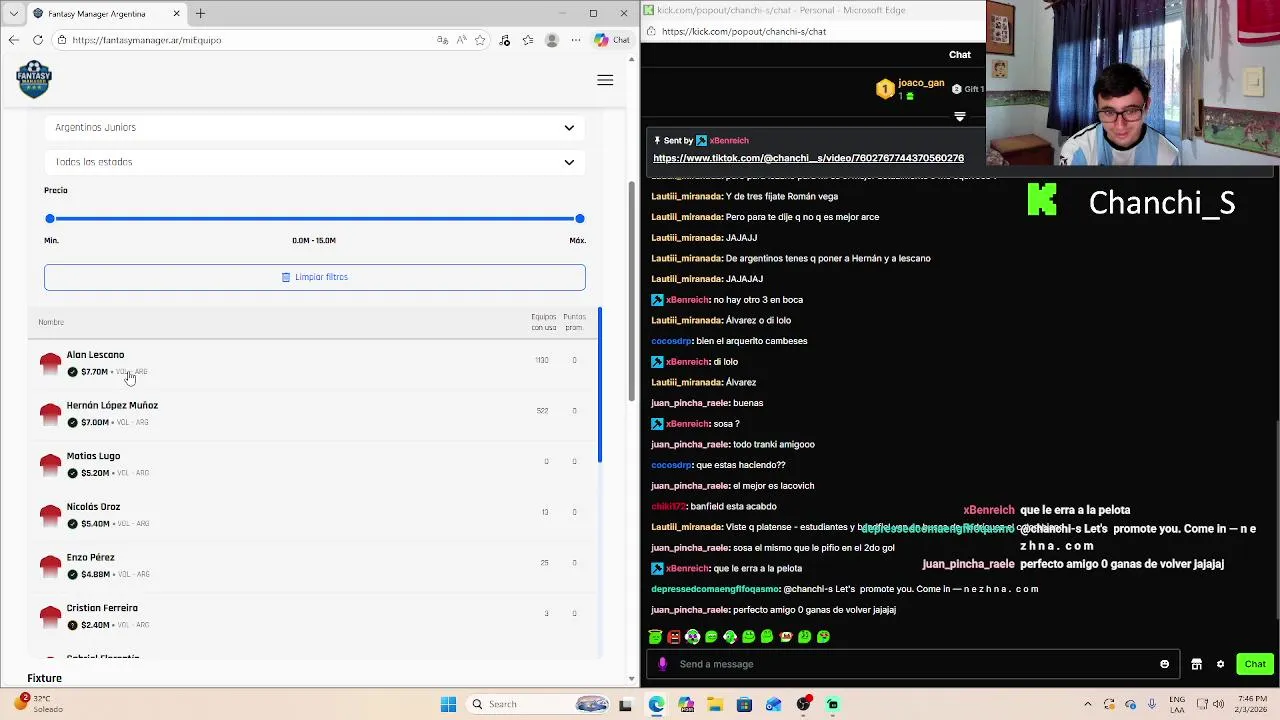Viewport: 1280px width, 720px height.
Task: Open the Windows Start menu
Action: [448, 704]
